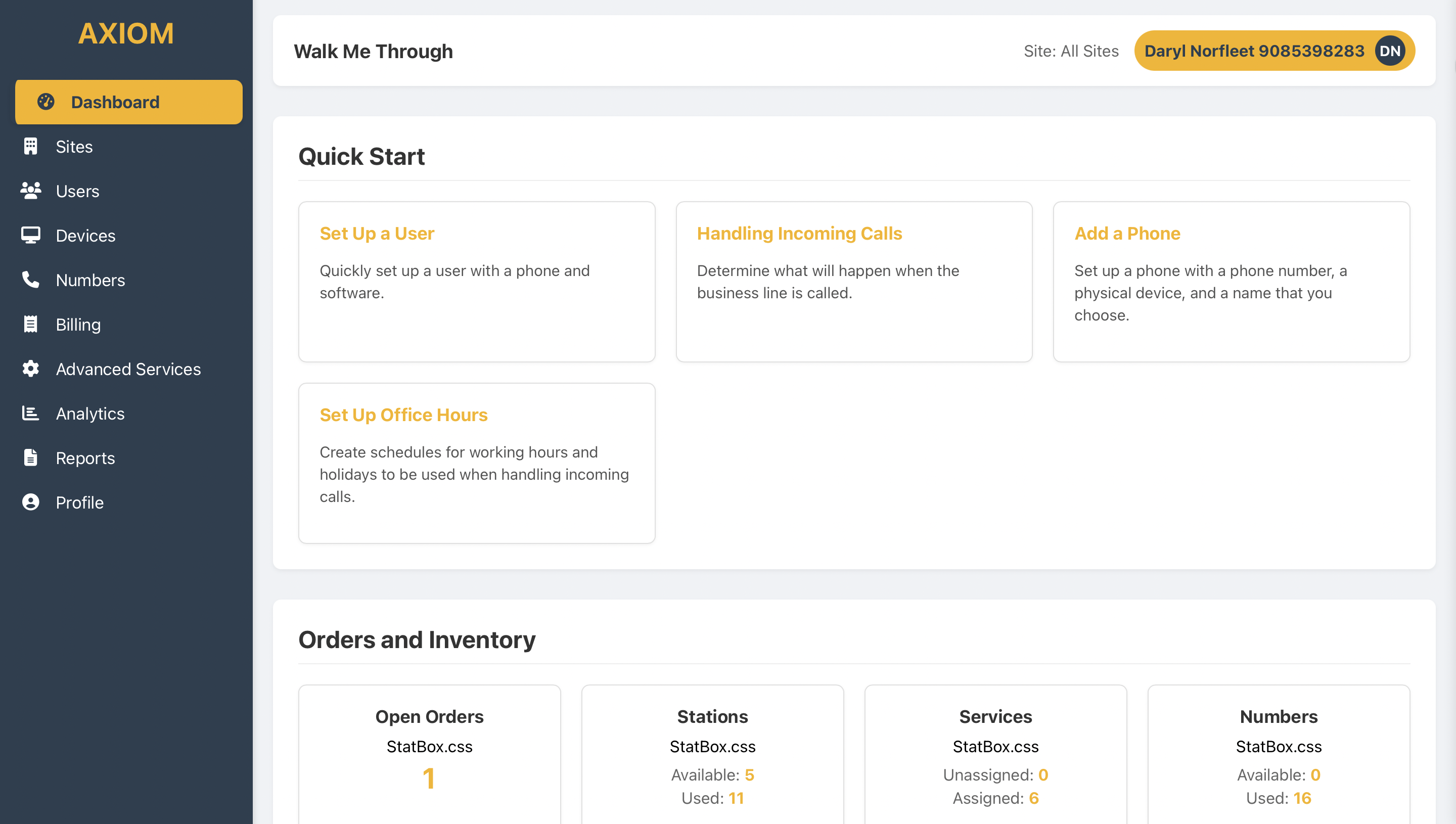Click the Open Orders count 1

coord(429,779)
